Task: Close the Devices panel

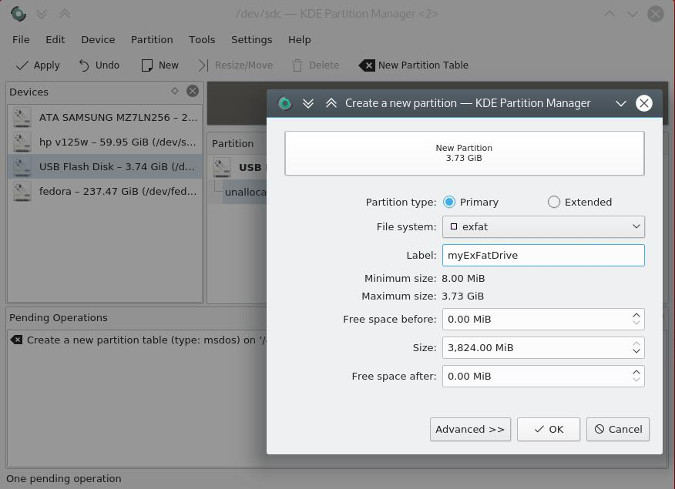Action: coord(192,91)
